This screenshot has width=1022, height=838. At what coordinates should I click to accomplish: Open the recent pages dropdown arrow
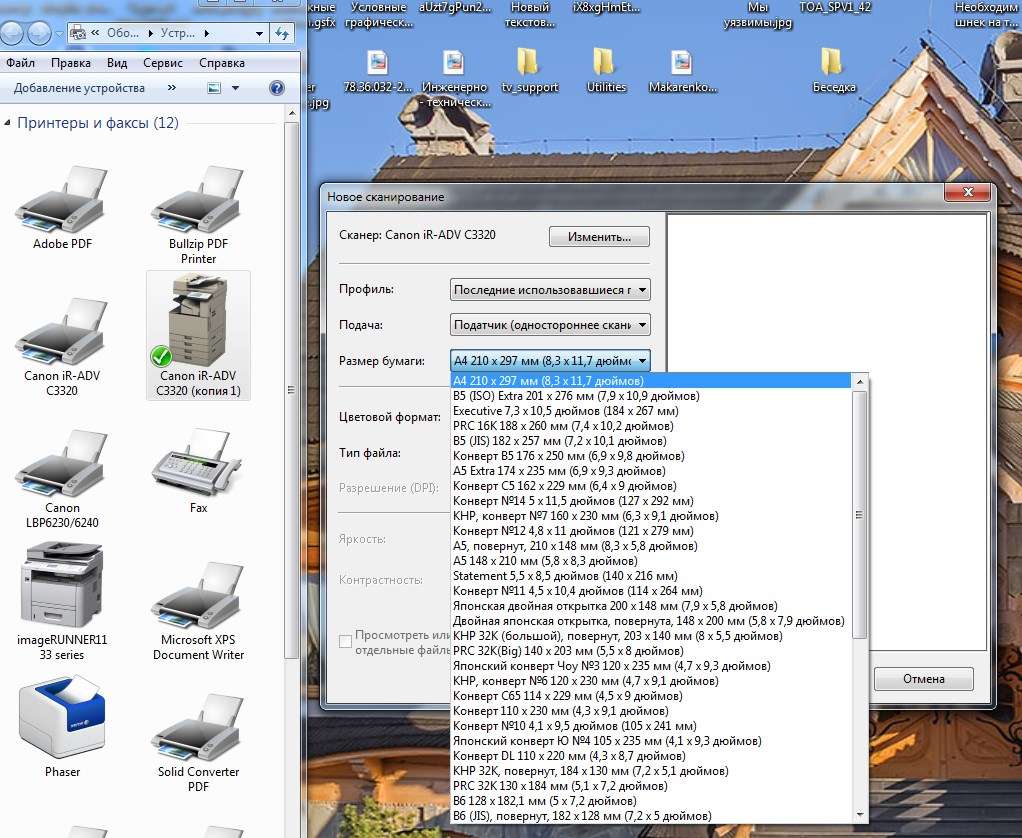pyautogui.click(x=59, y=33)
